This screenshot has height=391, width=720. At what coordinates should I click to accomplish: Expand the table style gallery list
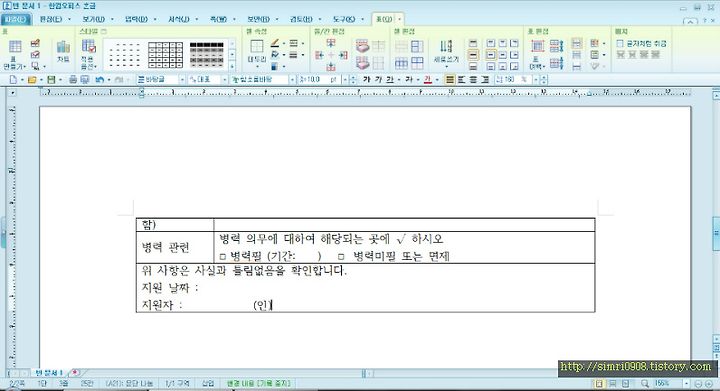click(x=232, y=66)
